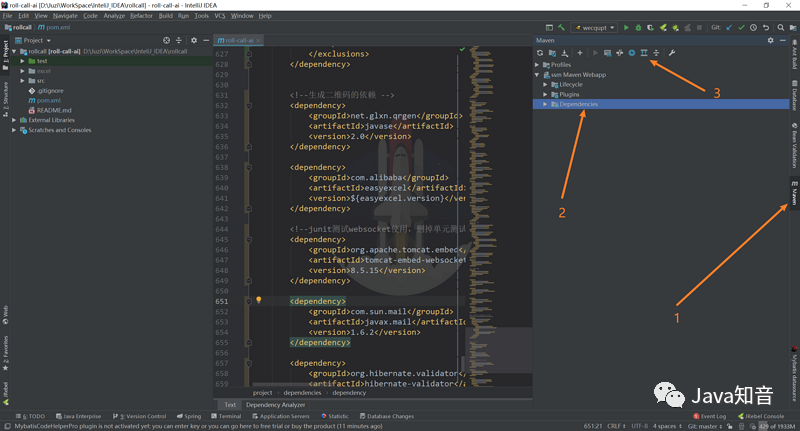Start debugging with the green bug icon
The width and height of the screenshot is (800, 431).
638,28
